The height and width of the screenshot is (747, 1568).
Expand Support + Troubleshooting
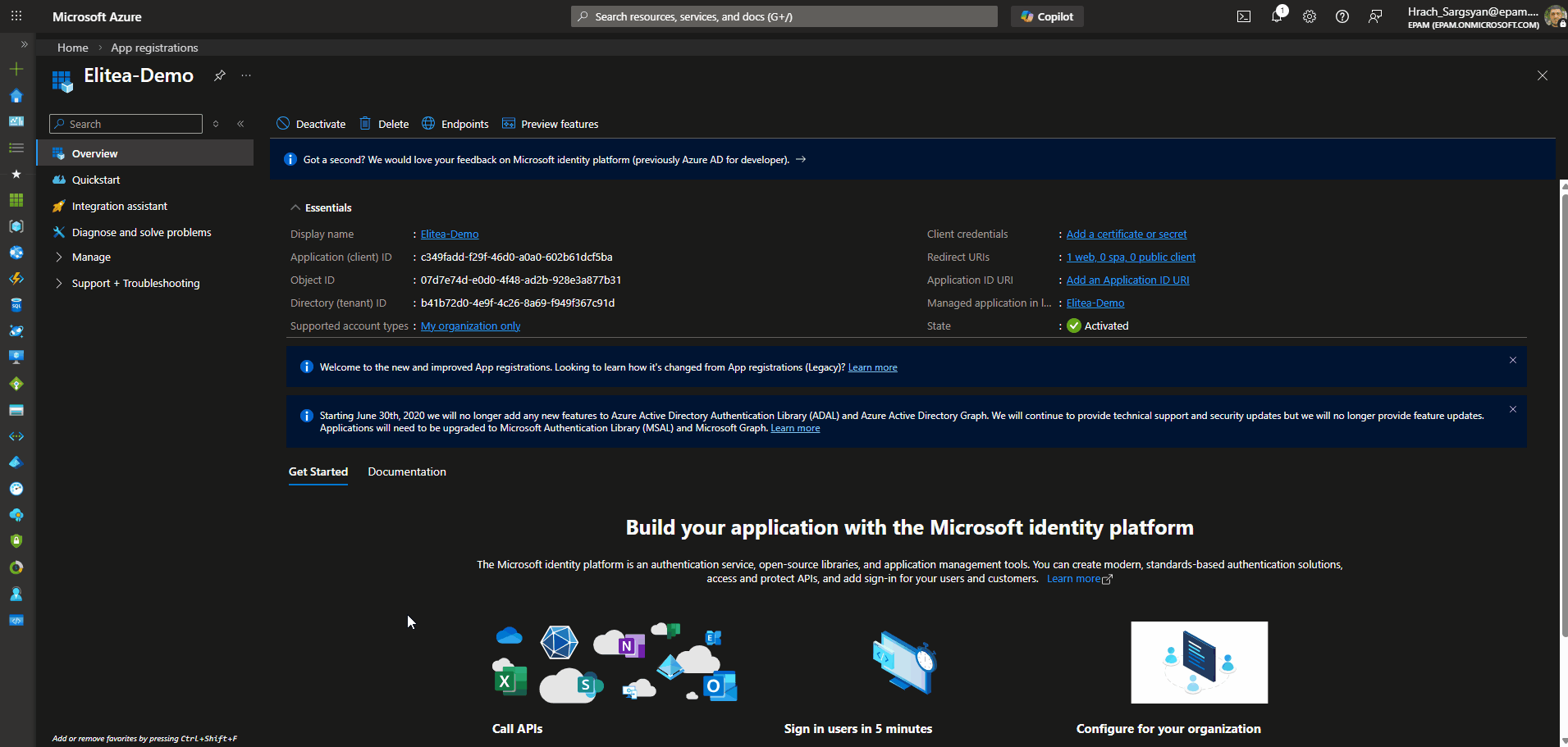click(x=135, y=283)
